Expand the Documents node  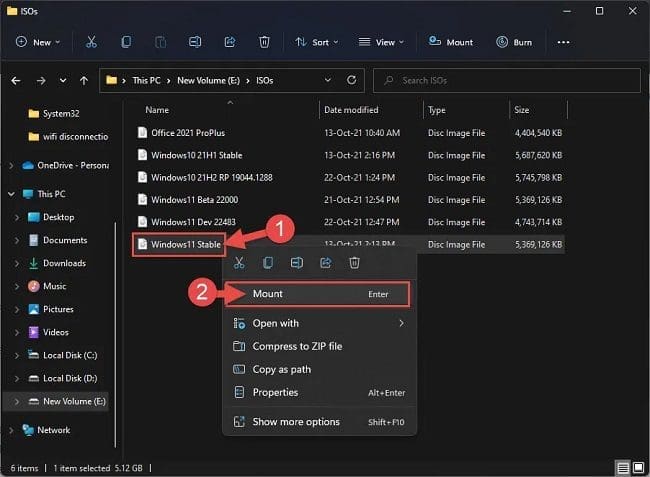[x=17, y=240]
